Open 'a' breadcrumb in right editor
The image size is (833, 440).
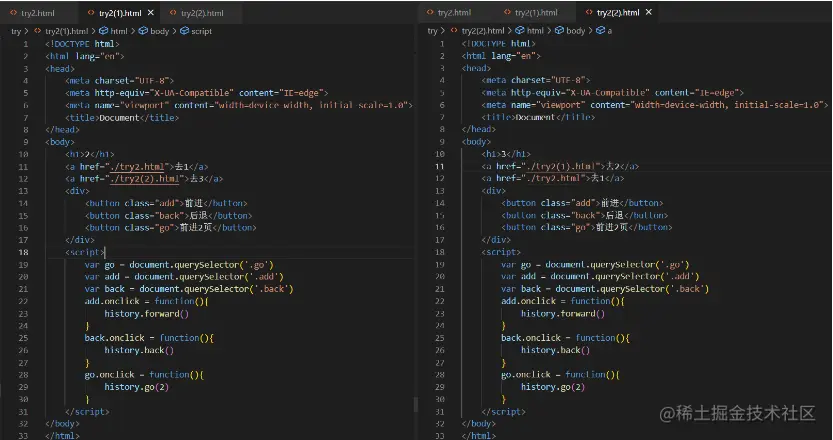click(609, 31)
